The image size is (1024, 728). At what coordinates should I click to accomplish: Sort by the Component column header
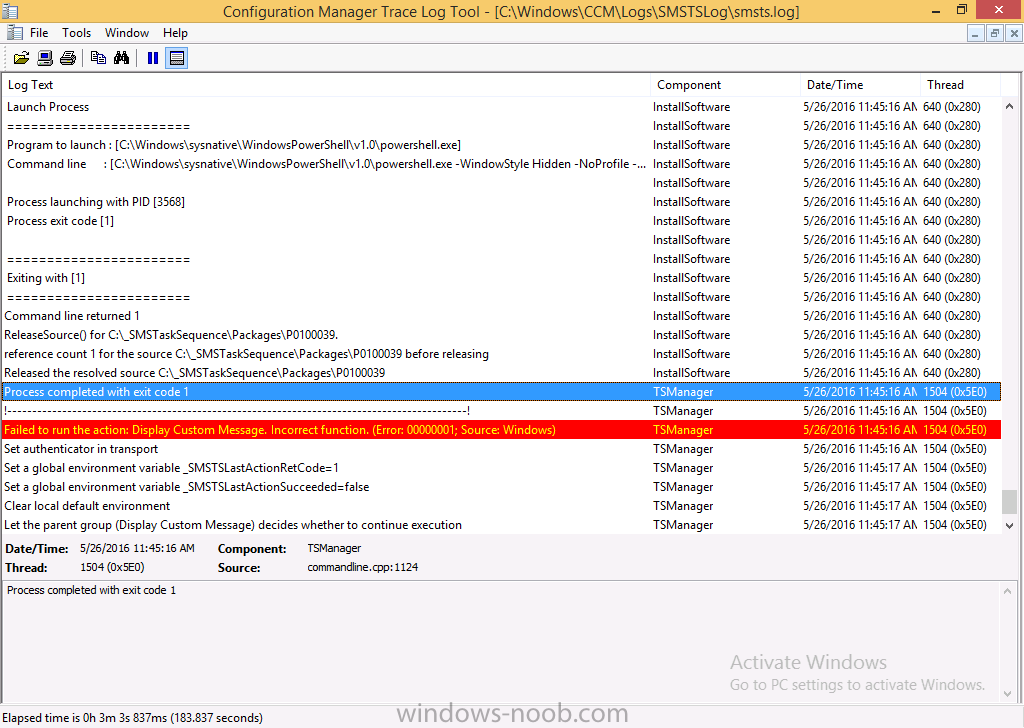point(726,85)
